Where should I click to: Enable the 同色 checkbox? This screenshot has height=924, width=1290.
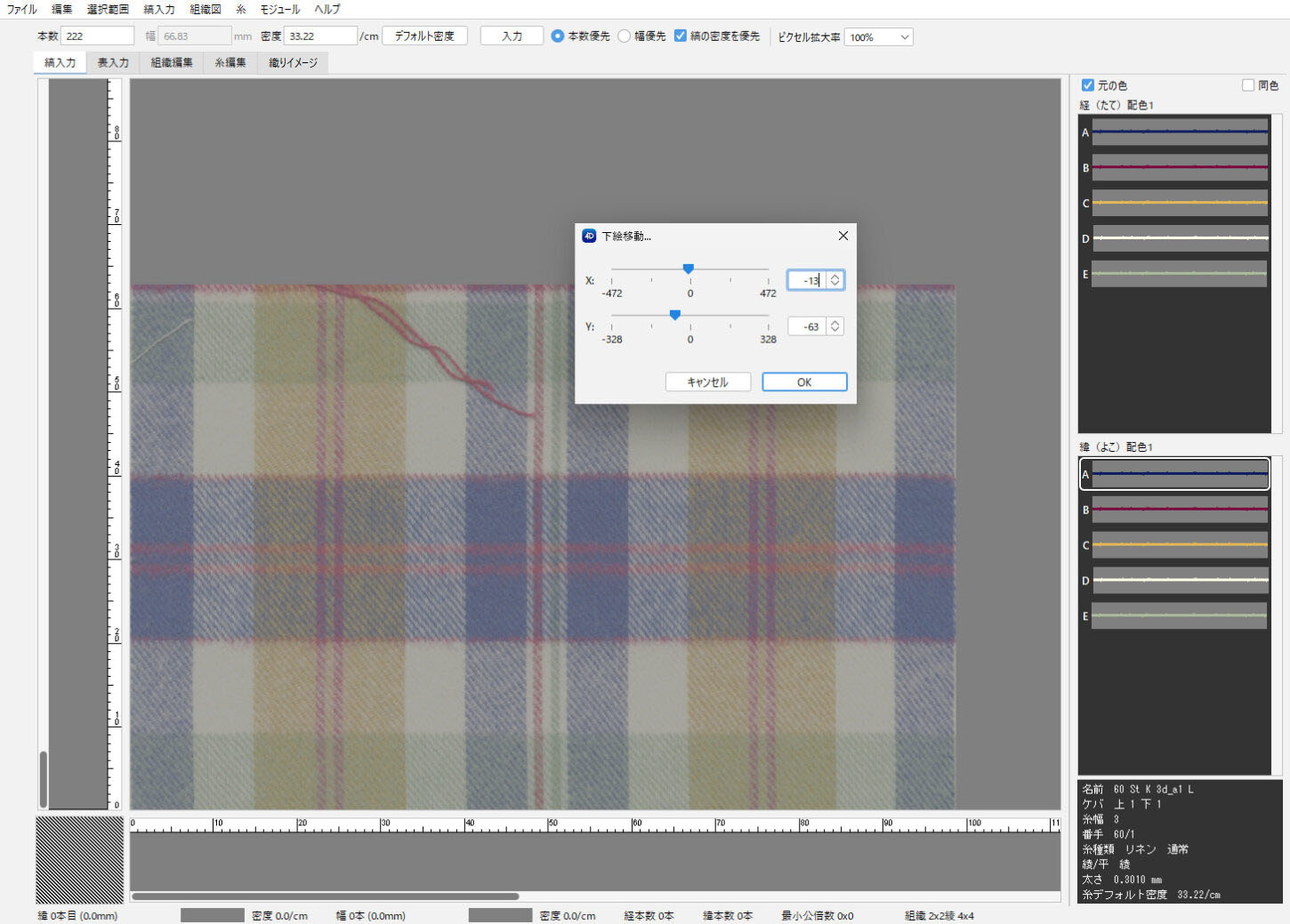pyautogui.click(x=1247, y=85)
